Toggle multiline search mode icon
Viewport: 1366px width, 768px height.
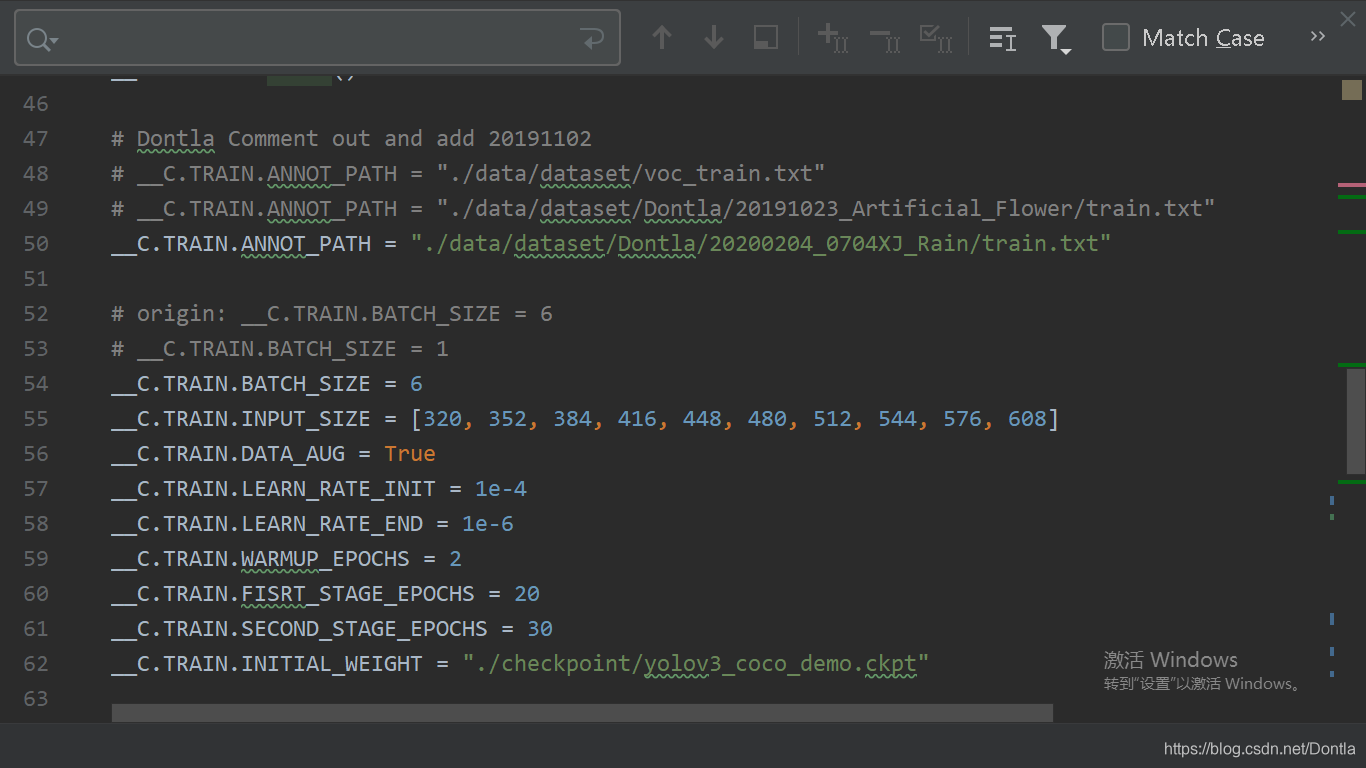[1002, 38]
